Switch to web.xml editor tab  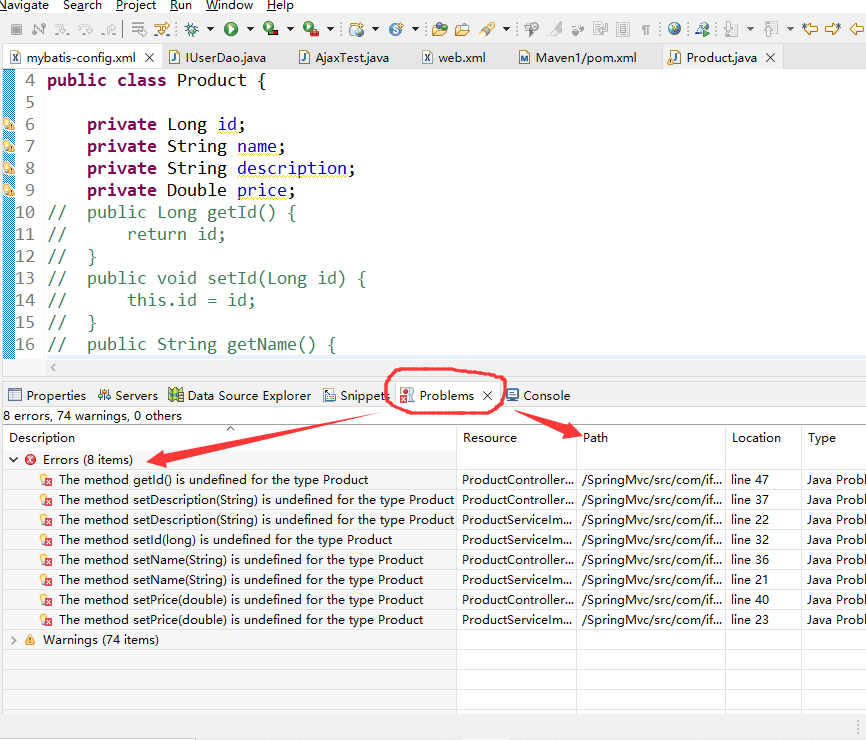454,57
